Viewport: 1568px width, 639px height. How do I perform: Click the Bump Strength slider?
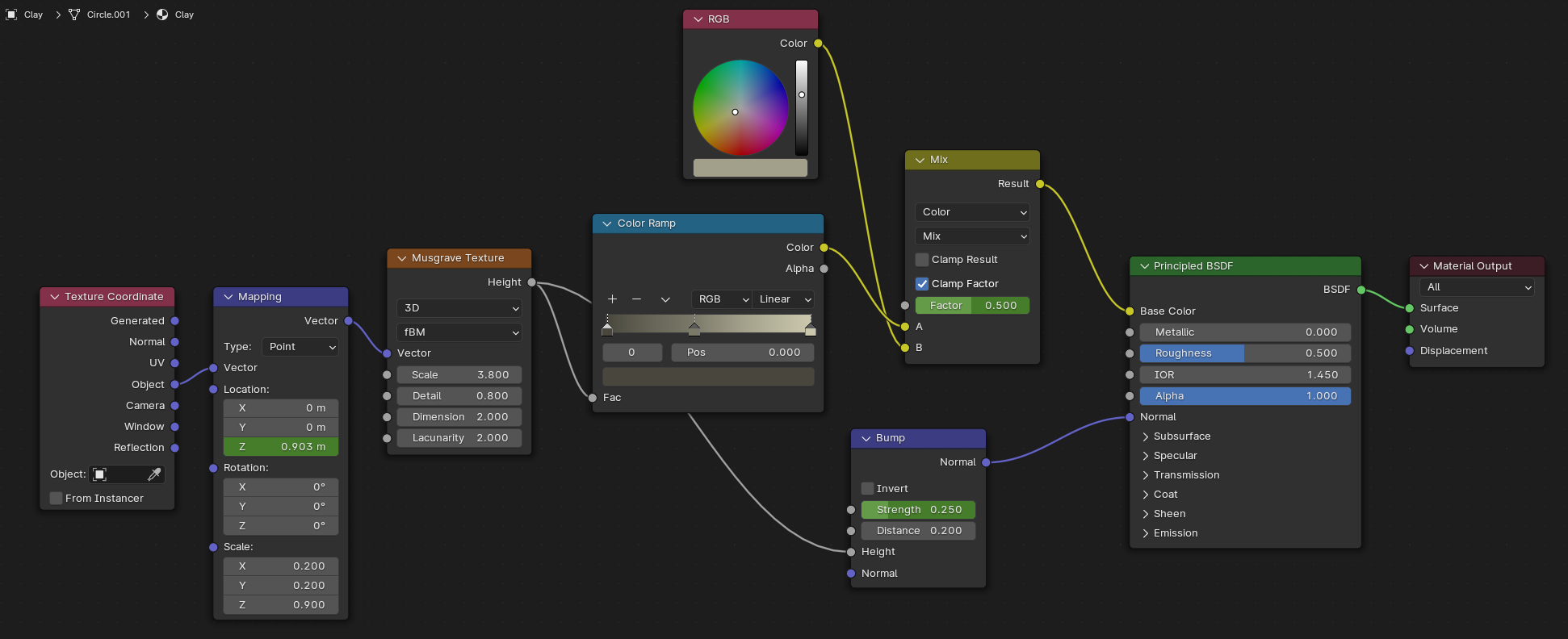click(x=919, y=510)
